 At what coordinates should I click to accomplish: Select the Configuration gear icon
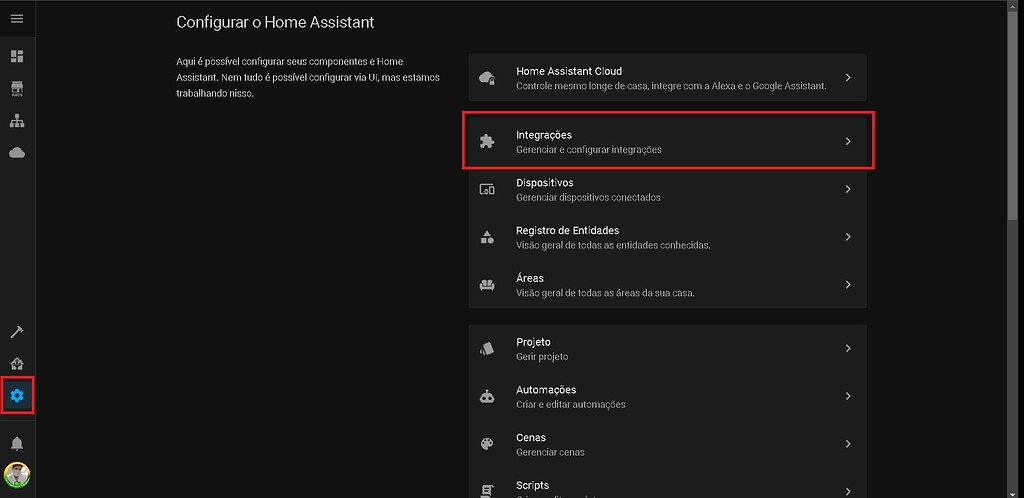[17, 396]
